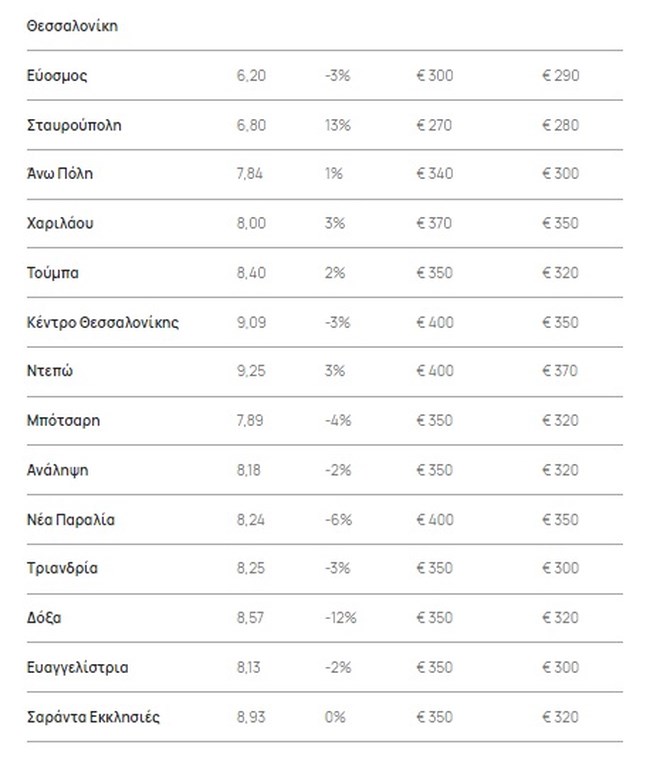Select the Τριανδρία area name
The width and height of the screenshot is (650, 765).
(x=61, y=569)
